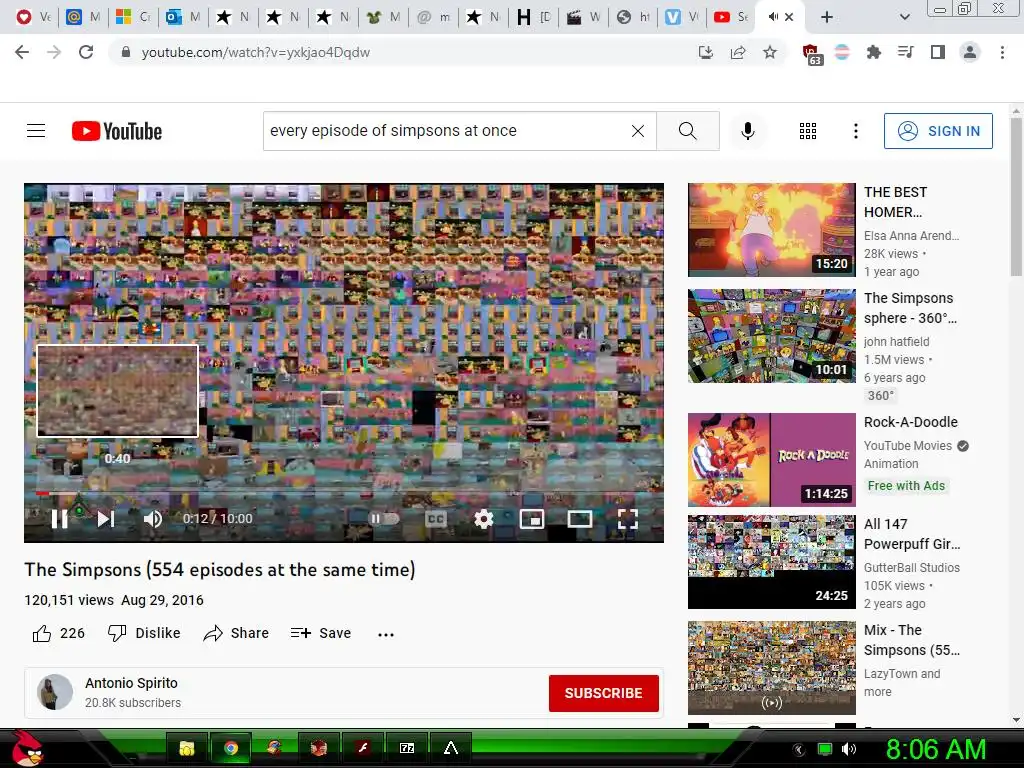Image resolution: width=1024 pixels, height=768 pixels.
Task: Open the Chrome three-dot menu
Action: [1002, 52]
